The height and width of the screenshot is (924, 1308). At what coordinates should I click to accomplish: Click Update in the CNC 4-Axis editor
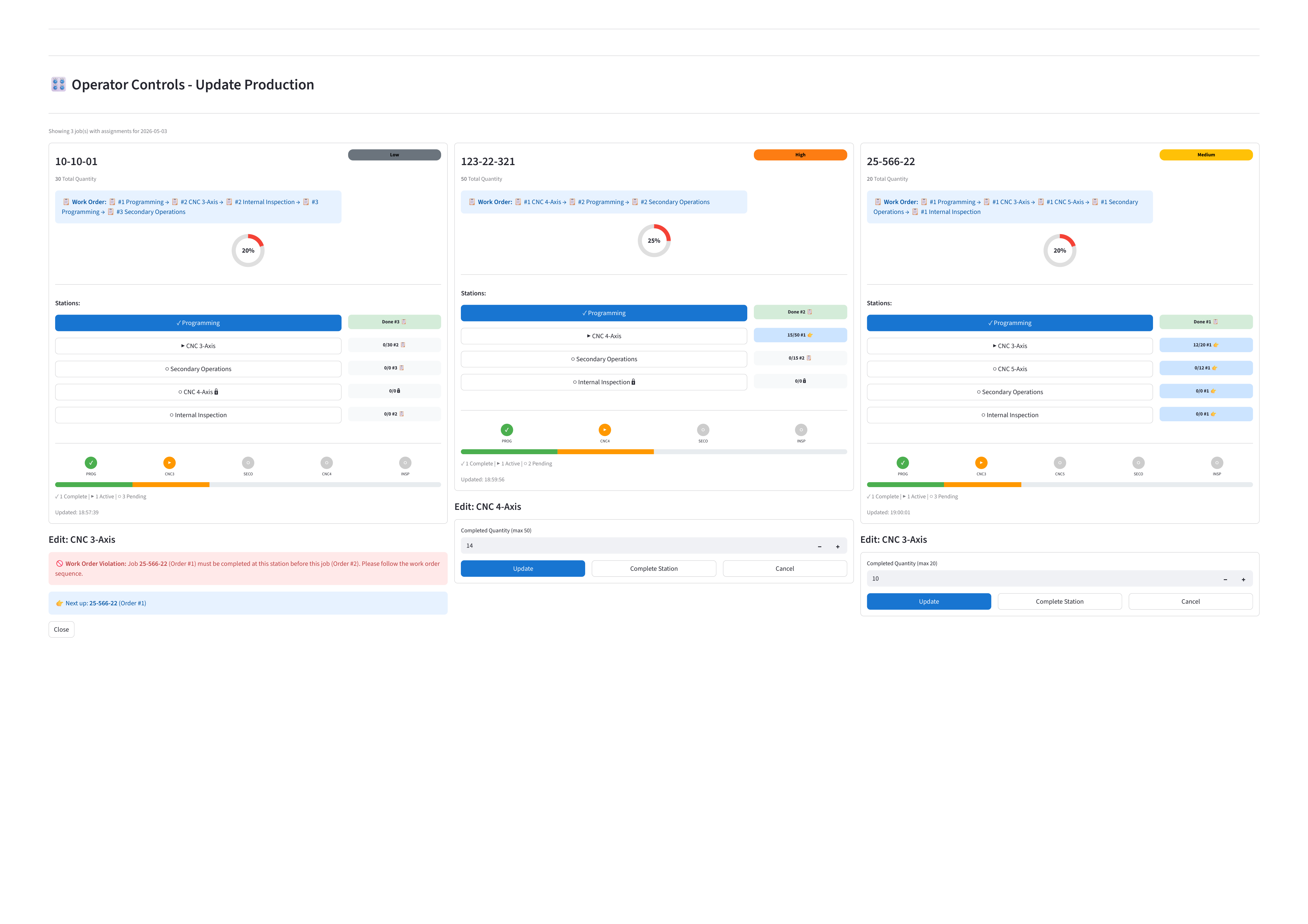pyautogui.click(x=523, y=569)
